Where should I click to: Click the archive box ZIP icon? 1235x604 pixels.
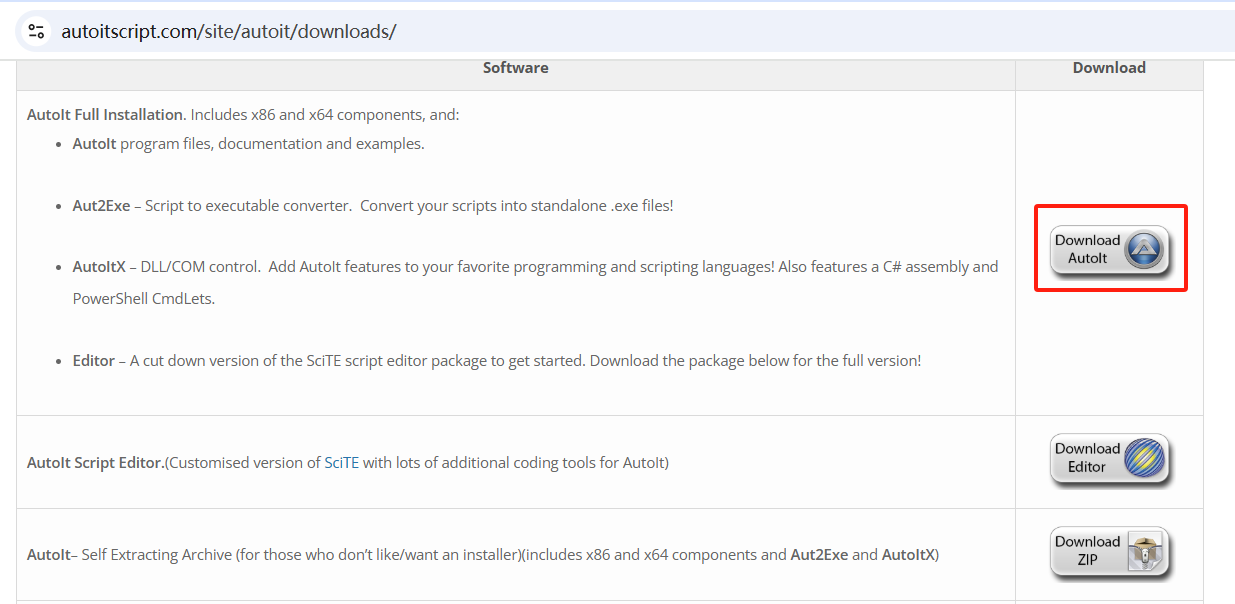(1144, 552)
